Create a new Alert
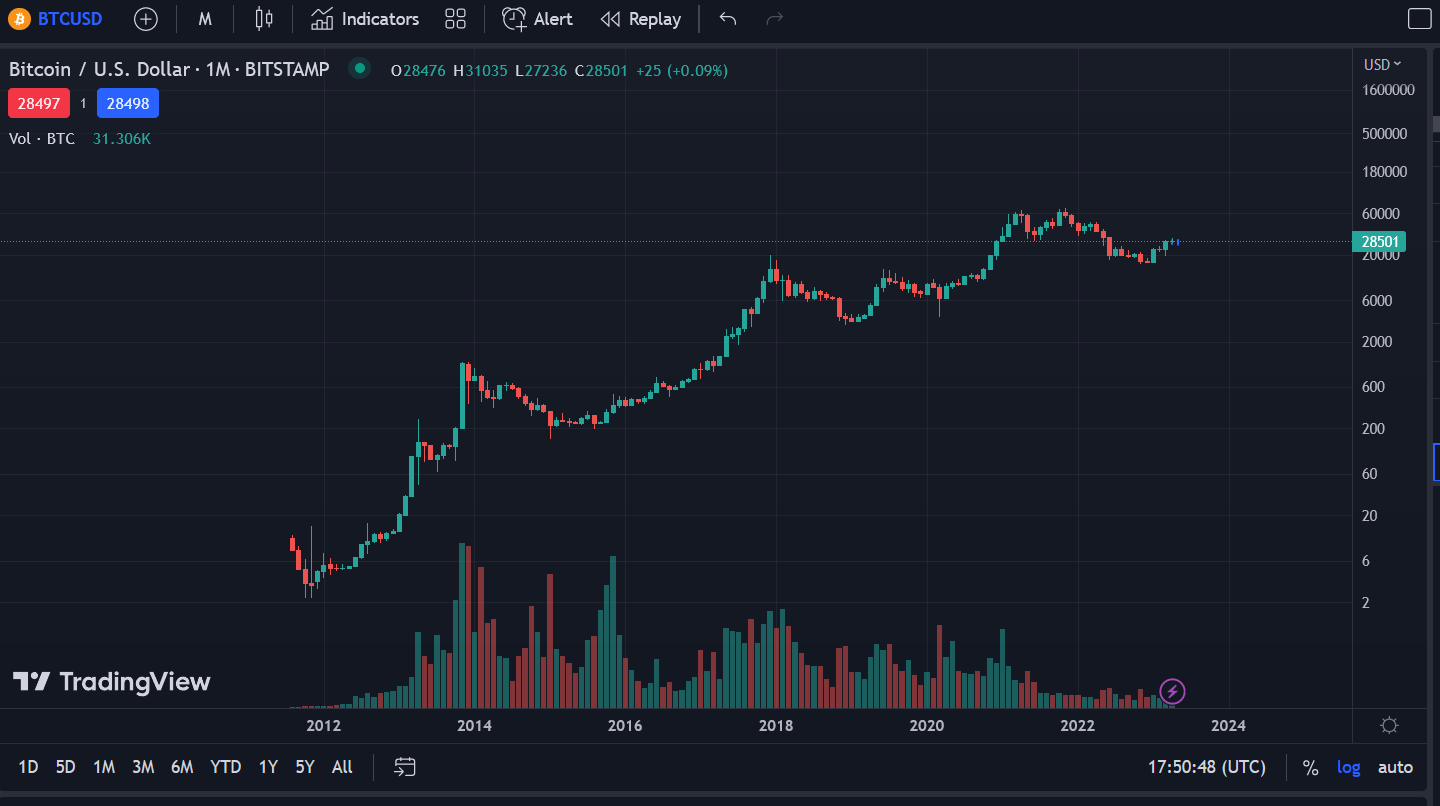The width and height of the screenshot is (1440, 806). [x=538, y=19]
